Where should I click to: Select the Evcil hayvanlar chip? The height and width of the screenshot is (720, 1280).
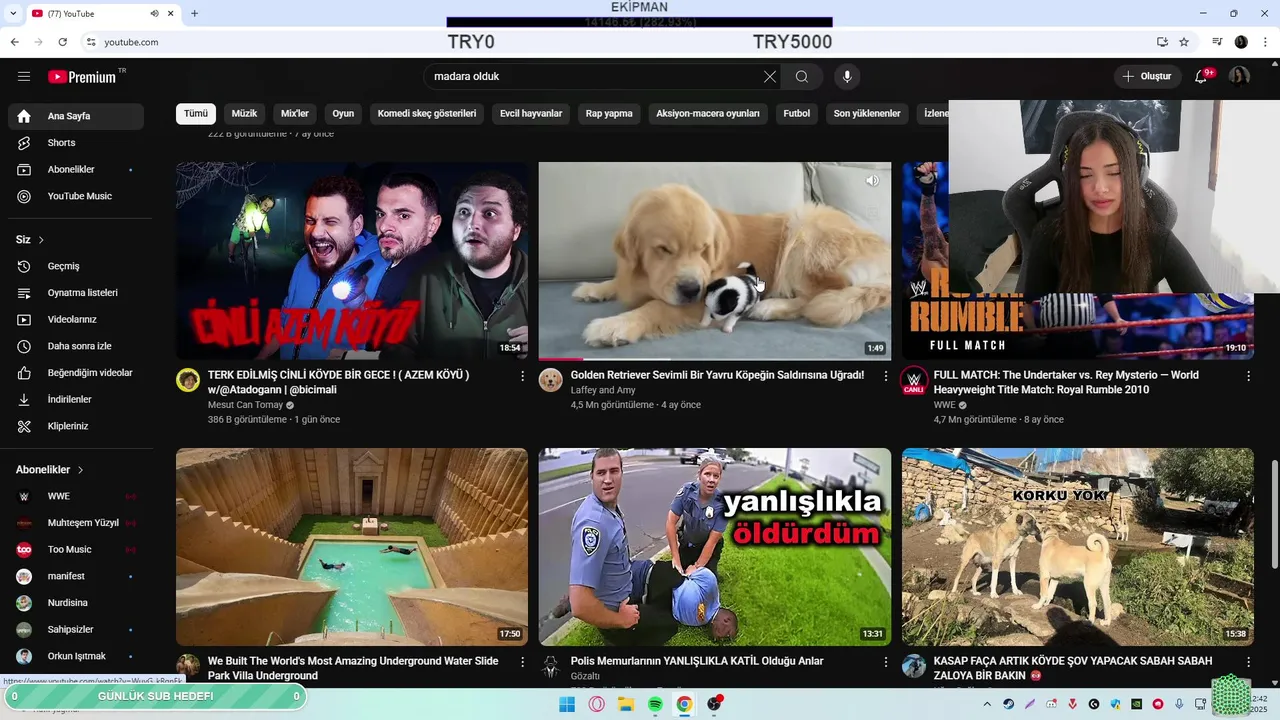(x=531, y=114)
